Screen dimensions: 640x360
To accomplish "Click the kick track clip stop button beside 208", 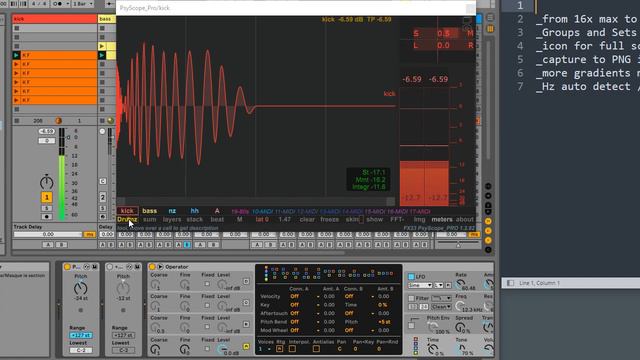I will (x=17, y=121).
